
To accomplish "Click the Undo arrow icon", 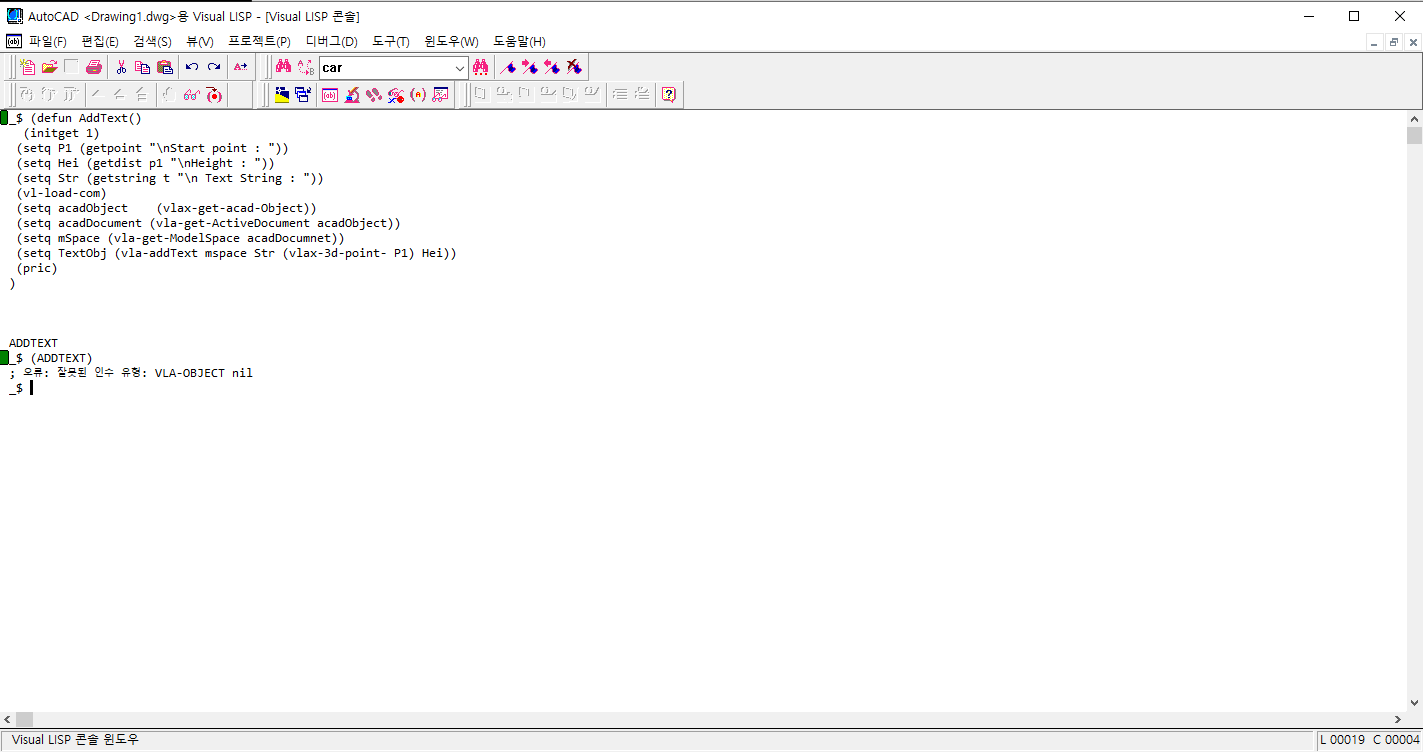I will 192,67.
